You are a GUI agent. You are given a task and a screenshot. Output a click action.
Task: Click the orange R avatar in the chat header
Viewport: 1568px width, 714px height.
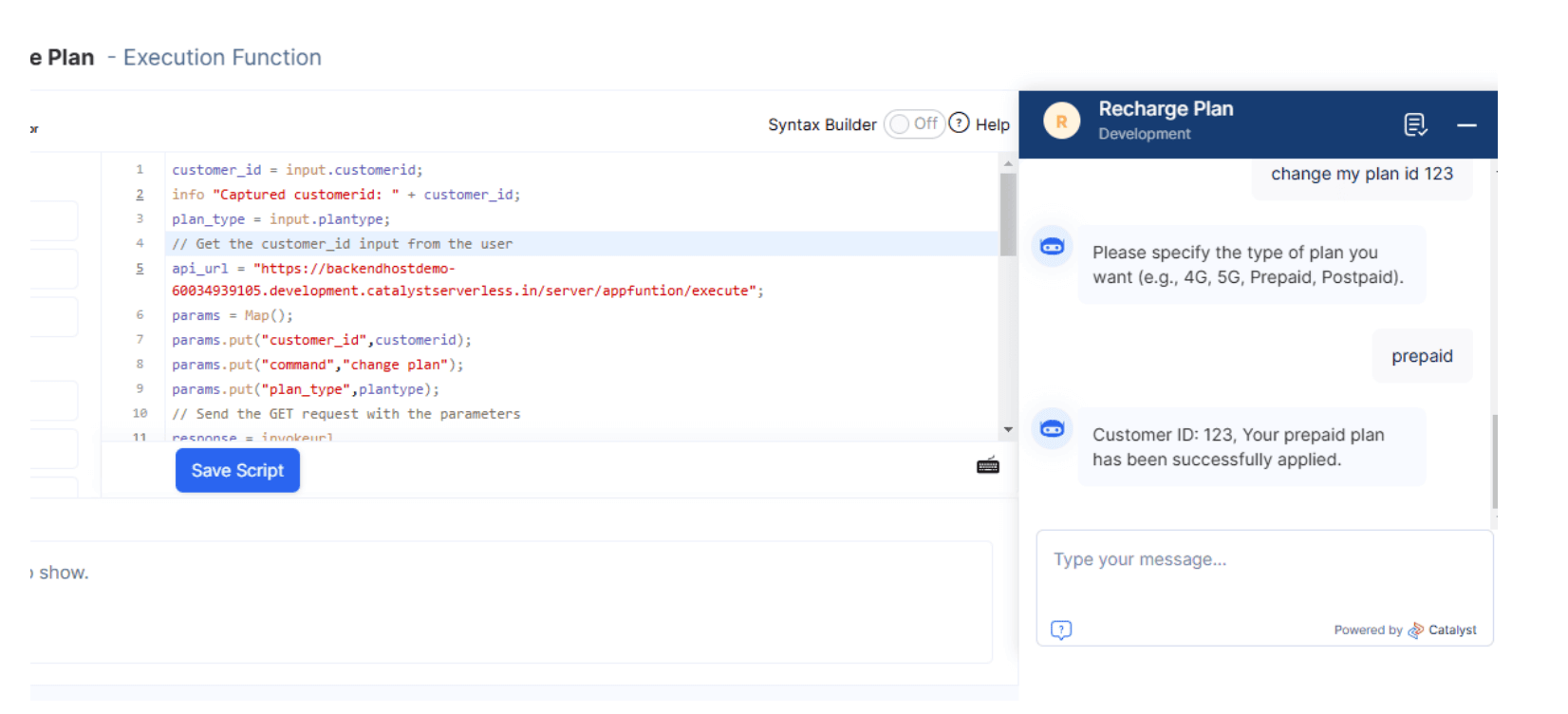click(x=1061, y=122)
